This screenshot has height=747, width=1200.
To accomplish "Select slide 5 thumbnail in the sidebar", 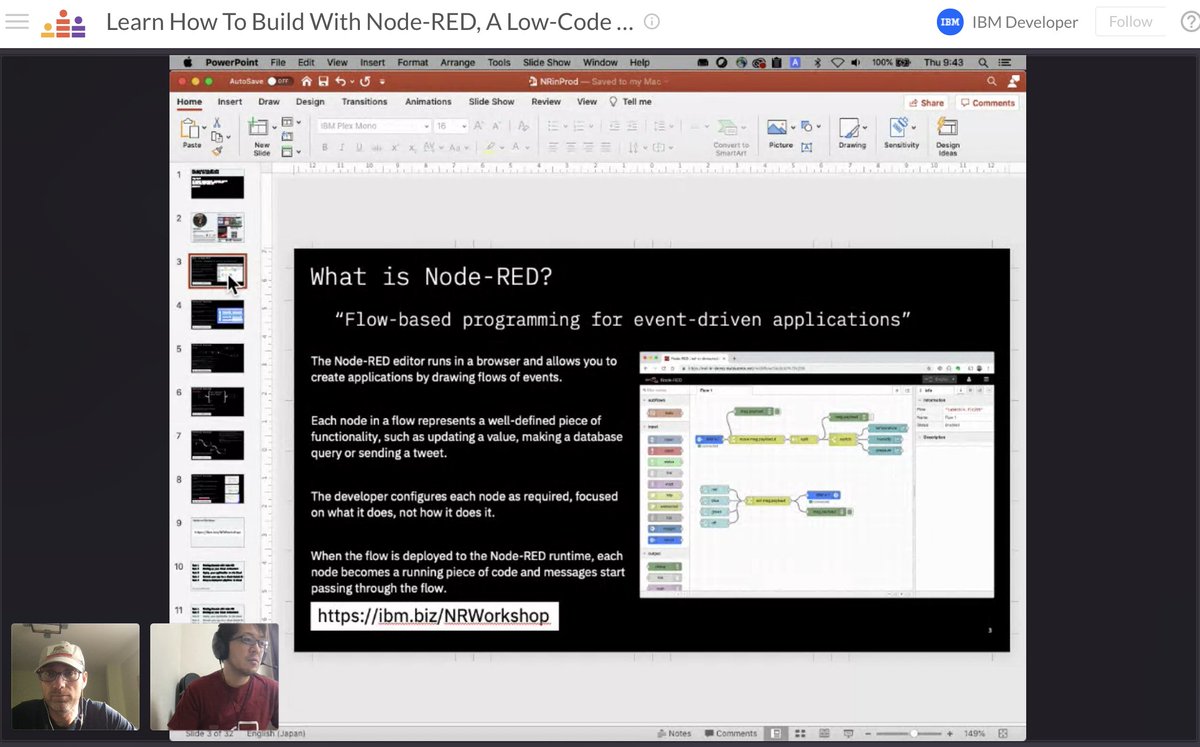I will (x=218, y=357).
